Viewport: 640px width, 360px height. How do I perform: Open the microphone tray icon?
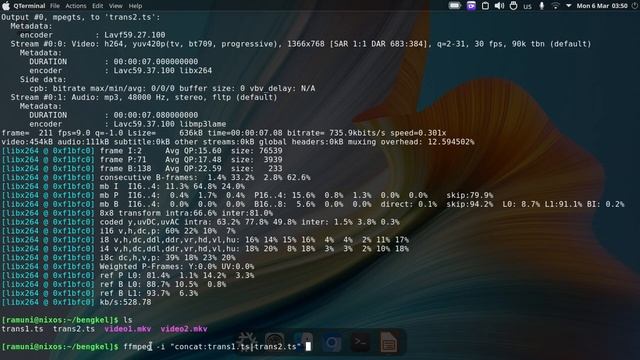click(x=542, y=6)
